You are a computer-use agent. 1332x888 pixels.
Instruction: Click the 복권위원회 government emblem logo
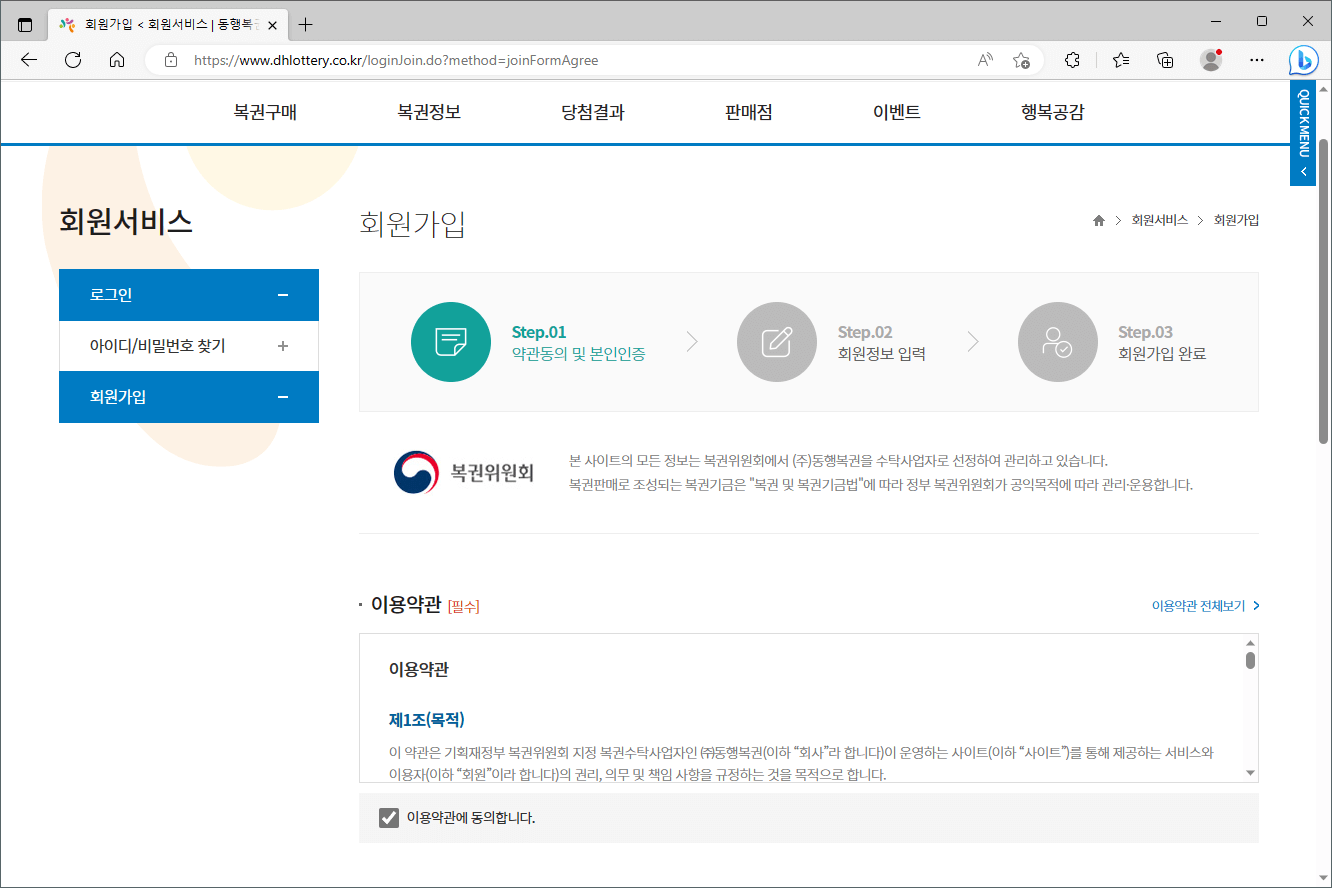tap(414, 470)
